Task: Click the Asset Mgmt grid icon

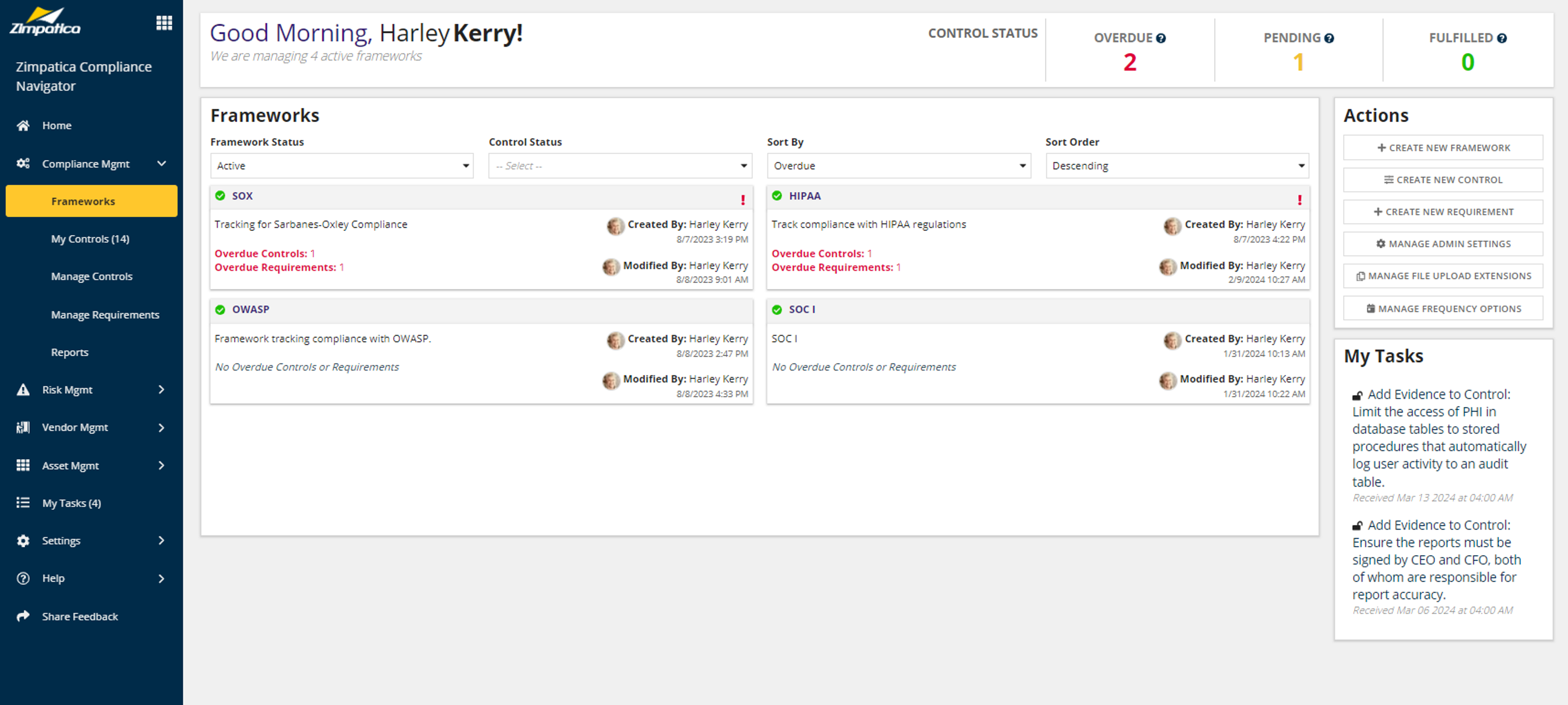Action: point(23,465)
